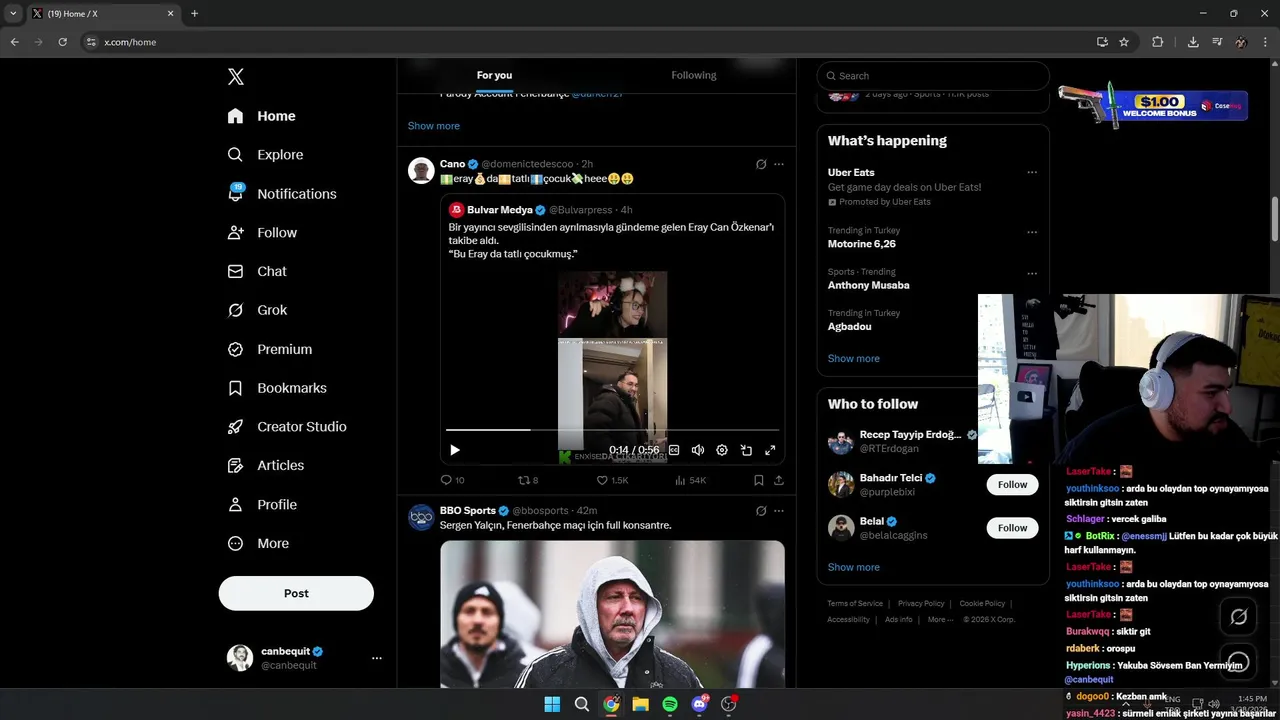Open Spotify from the taskbar
The height and width of the screenshot is (720, 1280).
[670, 704]
